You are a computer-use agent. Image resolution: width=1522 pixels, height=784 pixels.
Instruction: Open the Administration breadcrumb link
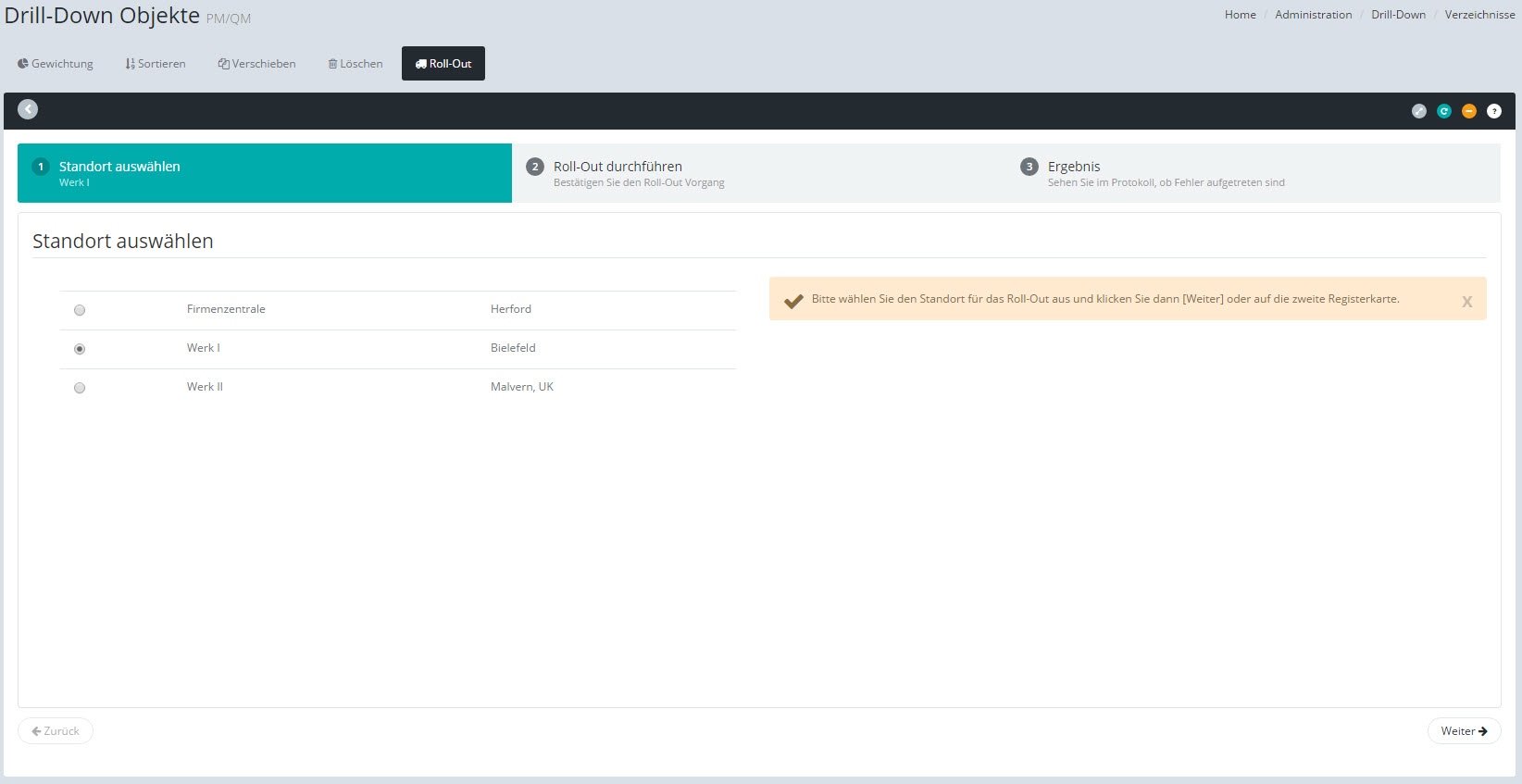1313,15
